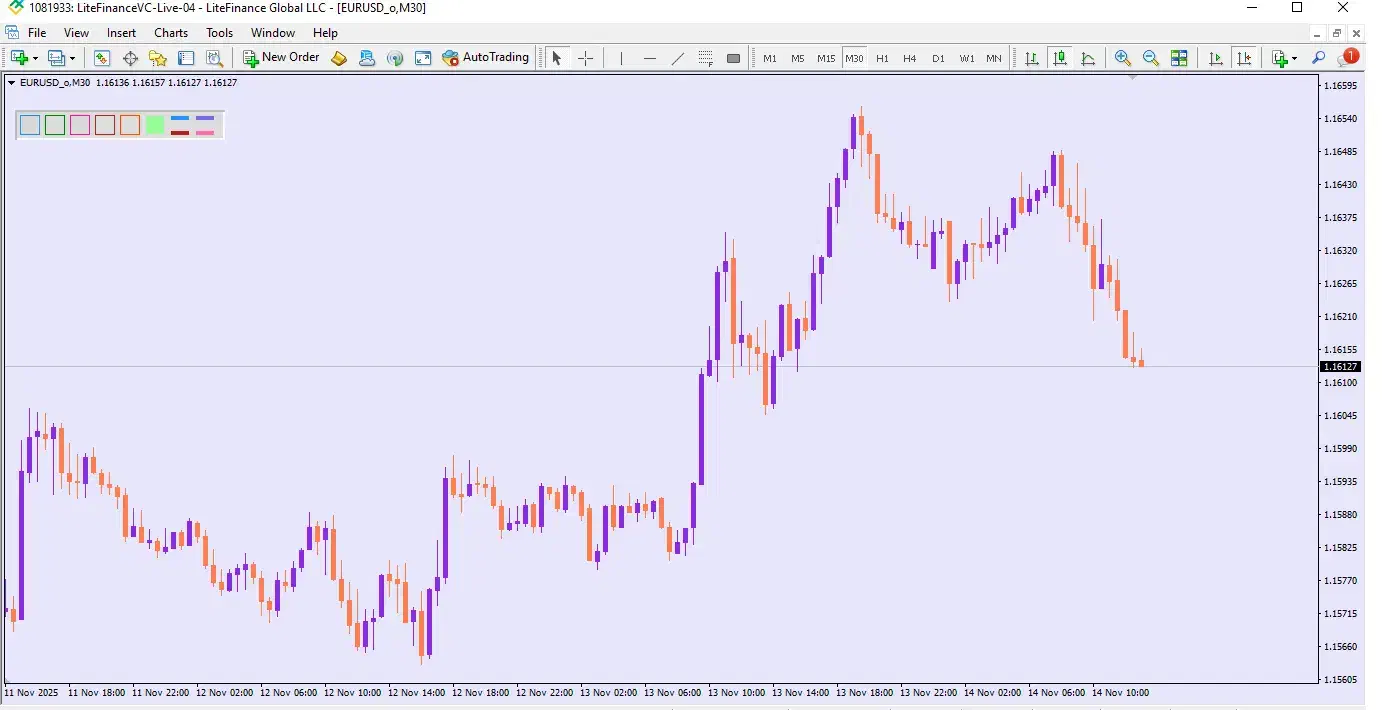
Task: Enable the chart shift toggle
Action: pyautogui.click(x=1243, y=58)
